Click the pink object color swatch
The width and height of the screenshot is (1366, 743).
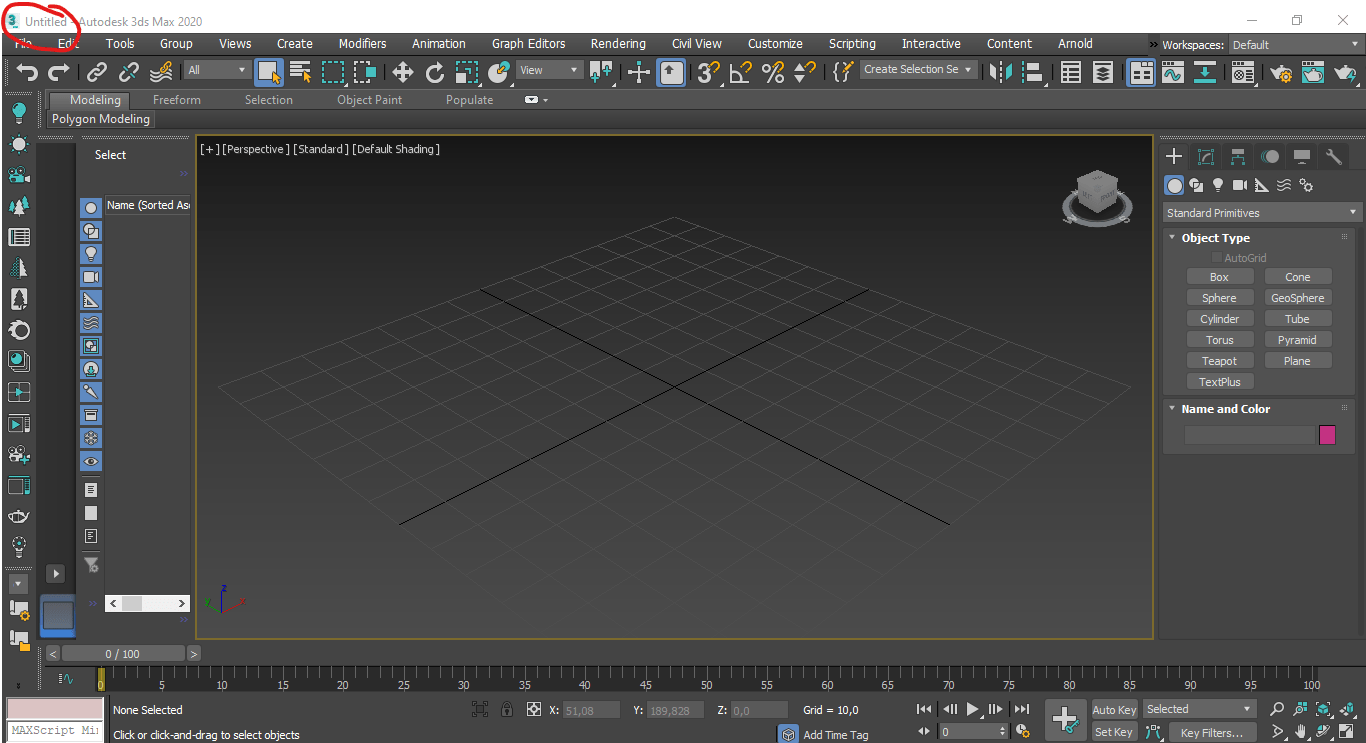1327,435
